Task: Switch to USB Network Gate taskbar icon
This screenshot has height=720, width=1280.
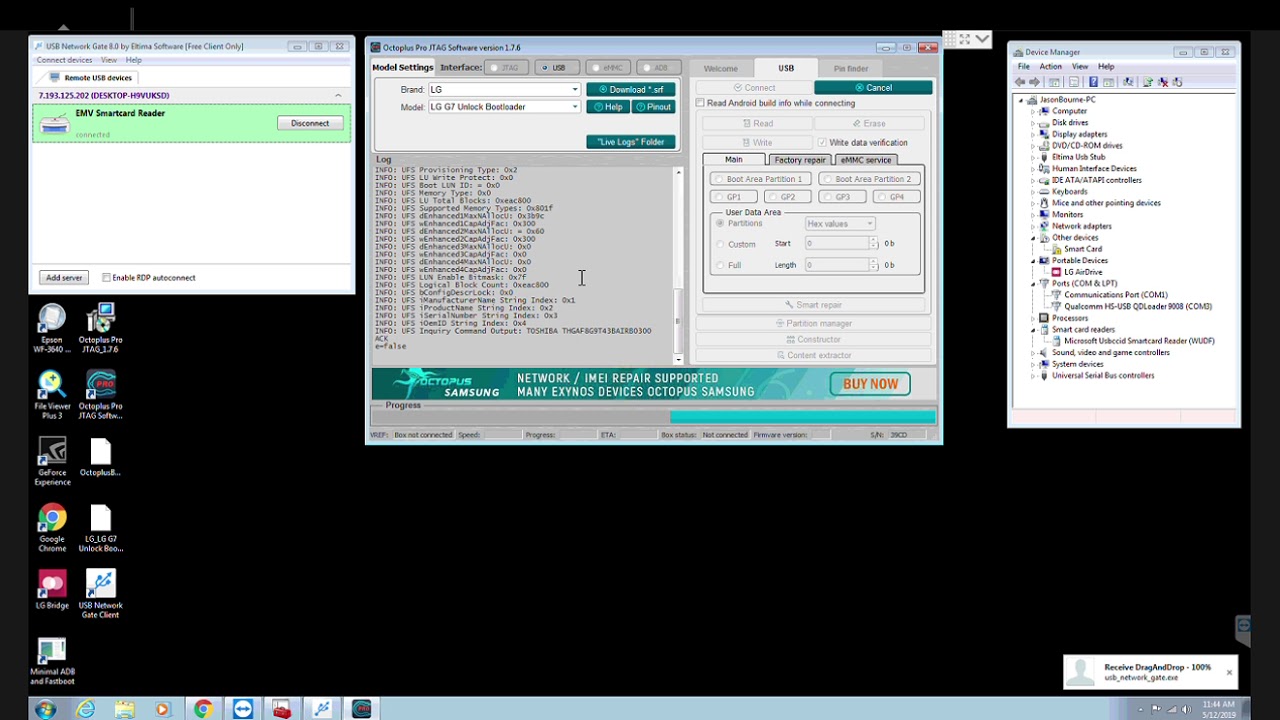Action: click(321, 709)
